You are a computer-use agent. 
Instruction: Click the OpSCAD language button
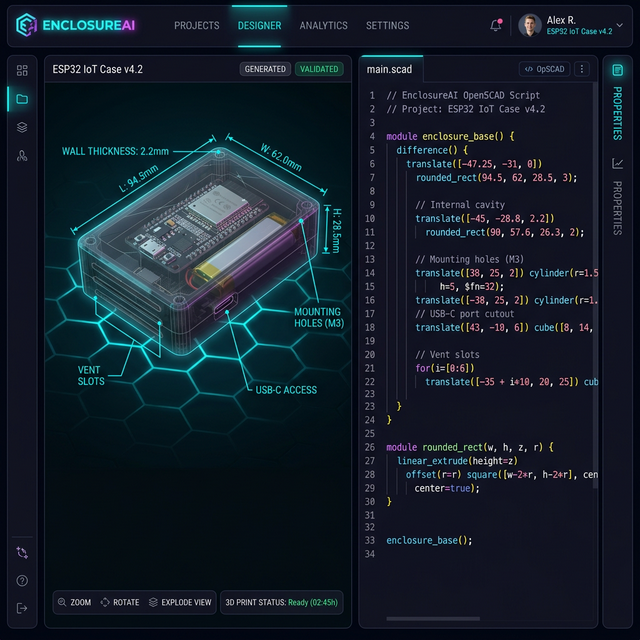coord(544,69)
